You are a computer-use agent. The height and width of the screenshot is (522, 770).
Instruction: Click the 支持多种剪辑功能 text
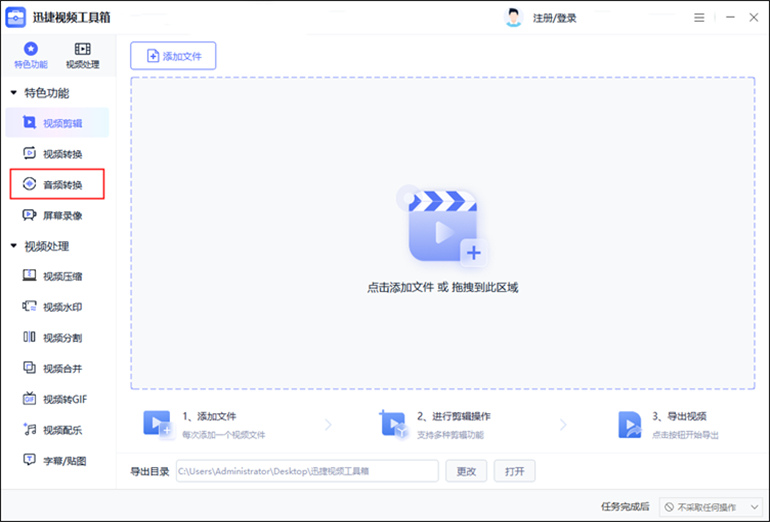tap(450, 435)
